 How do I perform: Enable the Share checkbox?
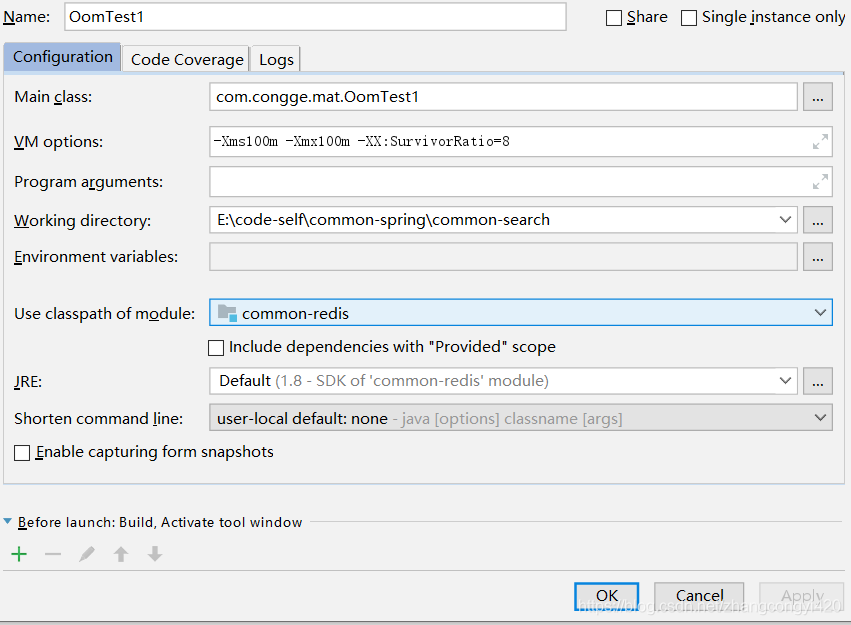pos(614,18)
